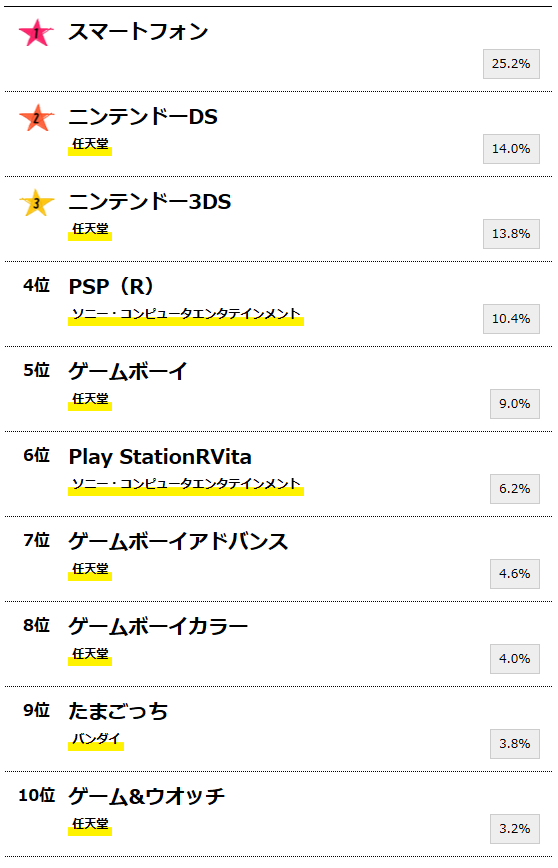Select the ゲームボーイアドバンス title

coord(178,541)
